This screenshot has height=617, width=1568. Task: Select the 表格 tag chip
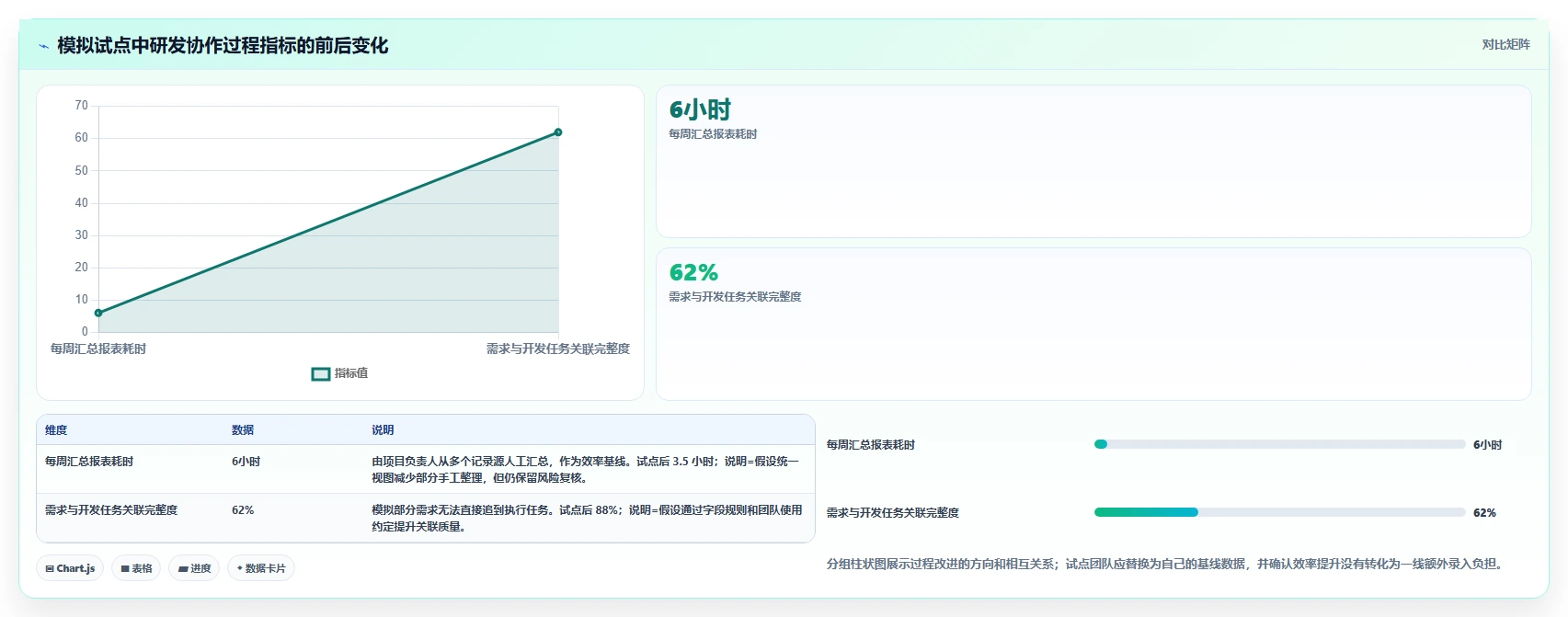click(136, 568)
